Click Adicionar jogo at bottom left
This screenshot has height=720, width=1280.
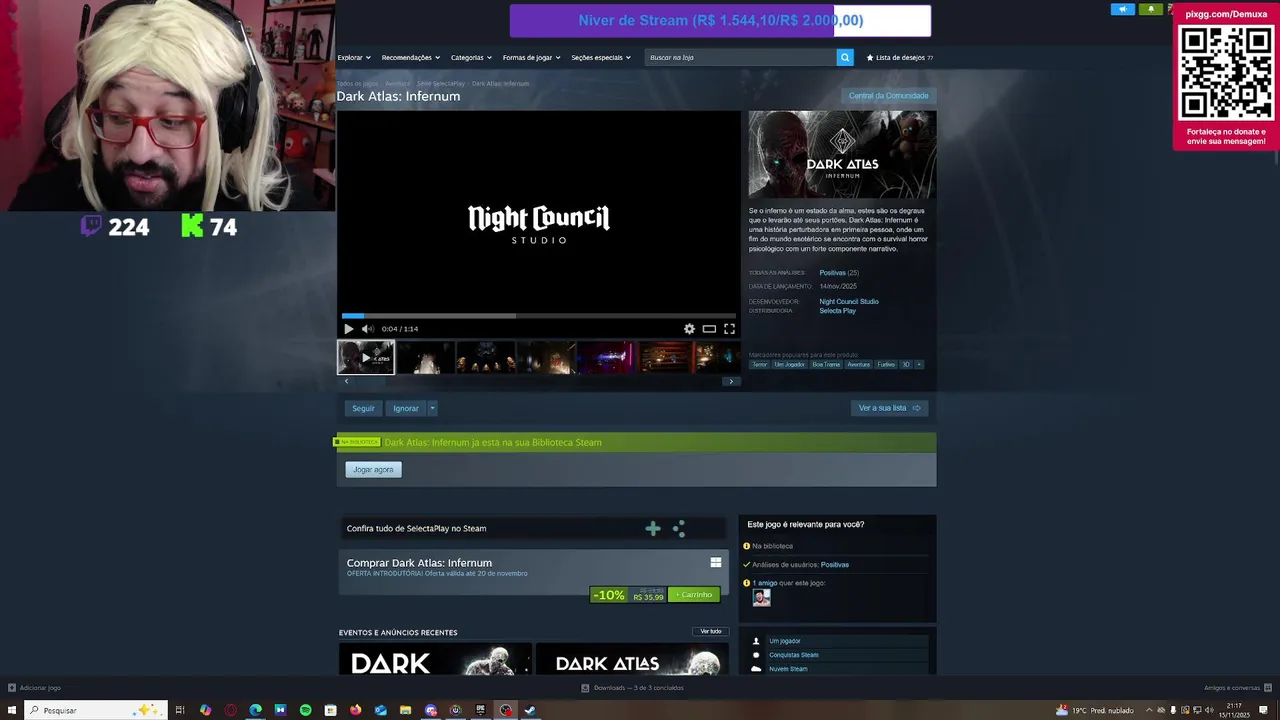pyautogui.click(x=35, y=688)
